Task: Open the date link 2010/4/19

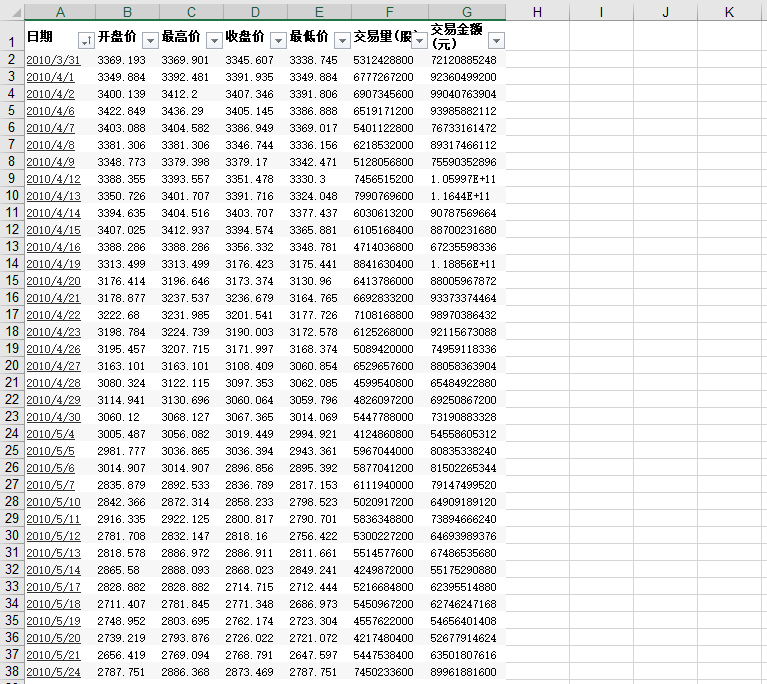Action: coord(53,264)
